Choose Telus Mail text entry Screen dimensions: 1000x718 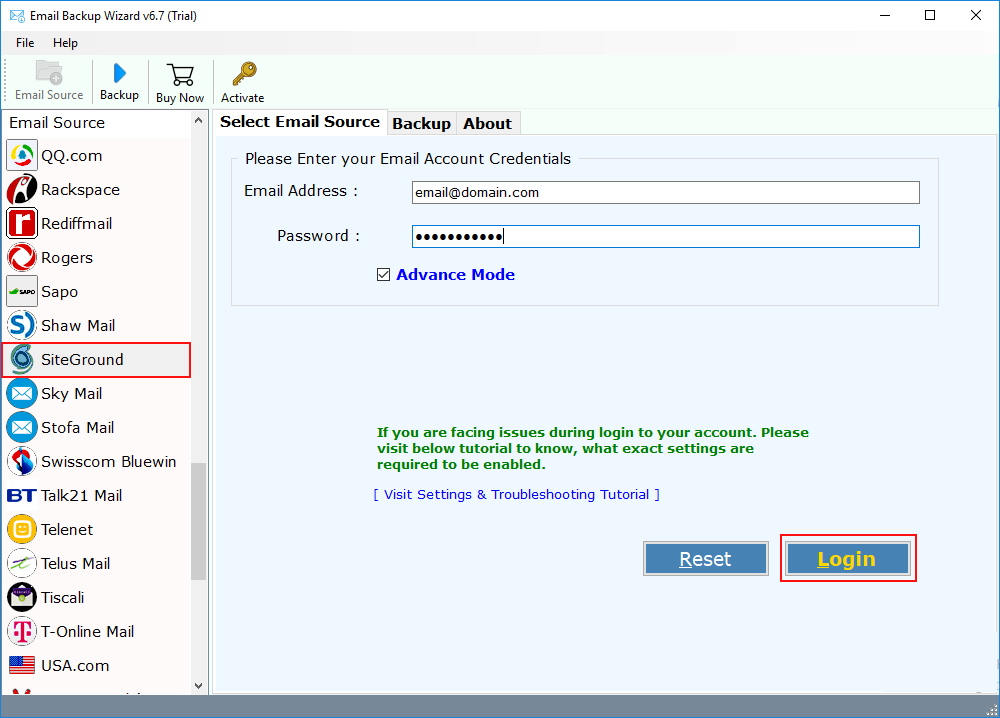tap(75, 564)
